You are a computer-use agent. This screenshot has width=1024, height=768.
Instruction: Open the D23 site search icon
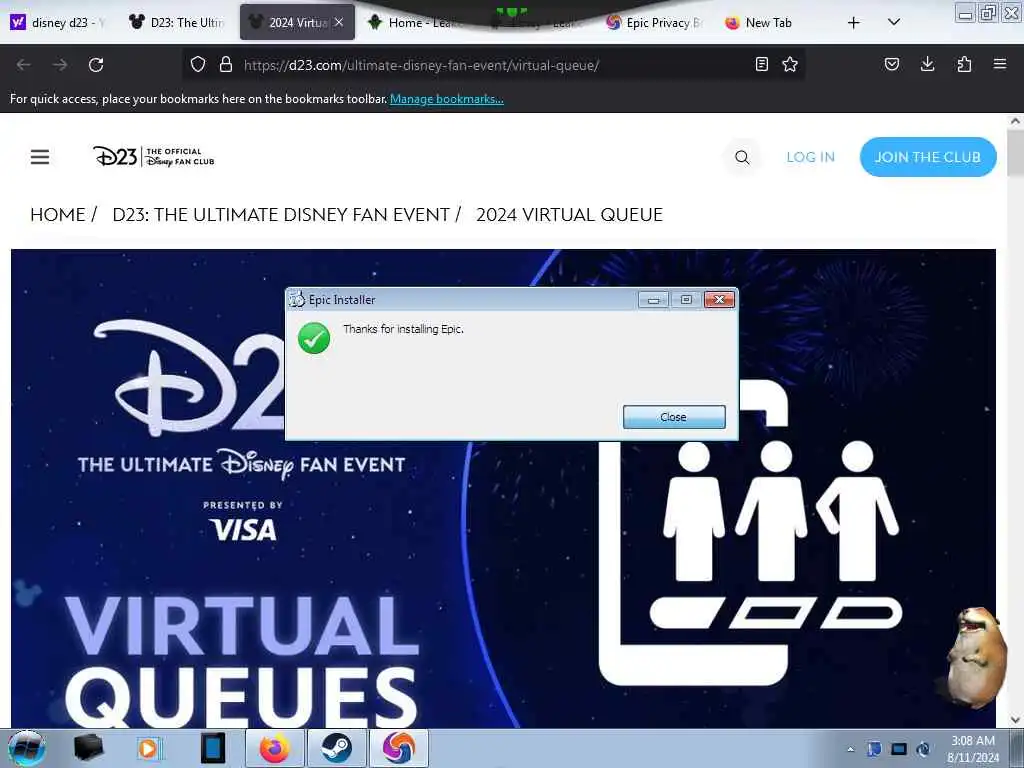click(742, 157)
